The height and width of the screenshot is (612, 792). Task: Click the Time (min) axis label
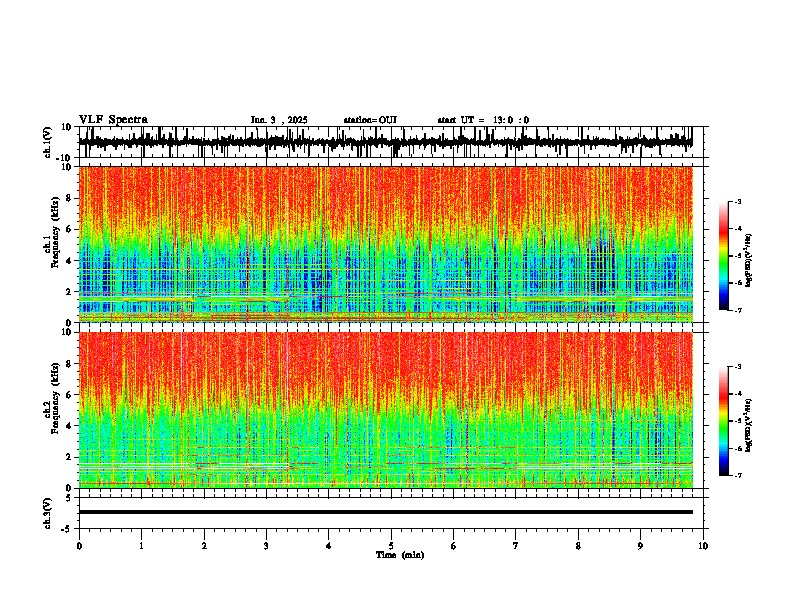[x=400, y=555]
